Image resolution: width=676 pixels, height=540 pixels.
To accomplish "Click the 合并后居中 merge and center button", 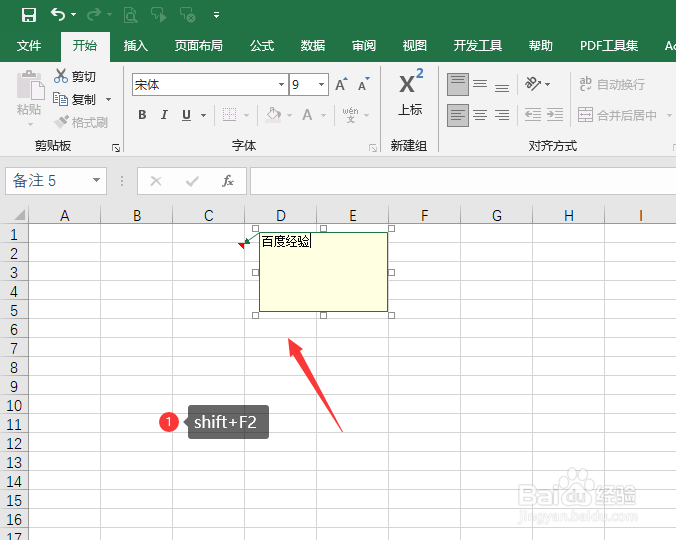I will (x=617, y=115).
